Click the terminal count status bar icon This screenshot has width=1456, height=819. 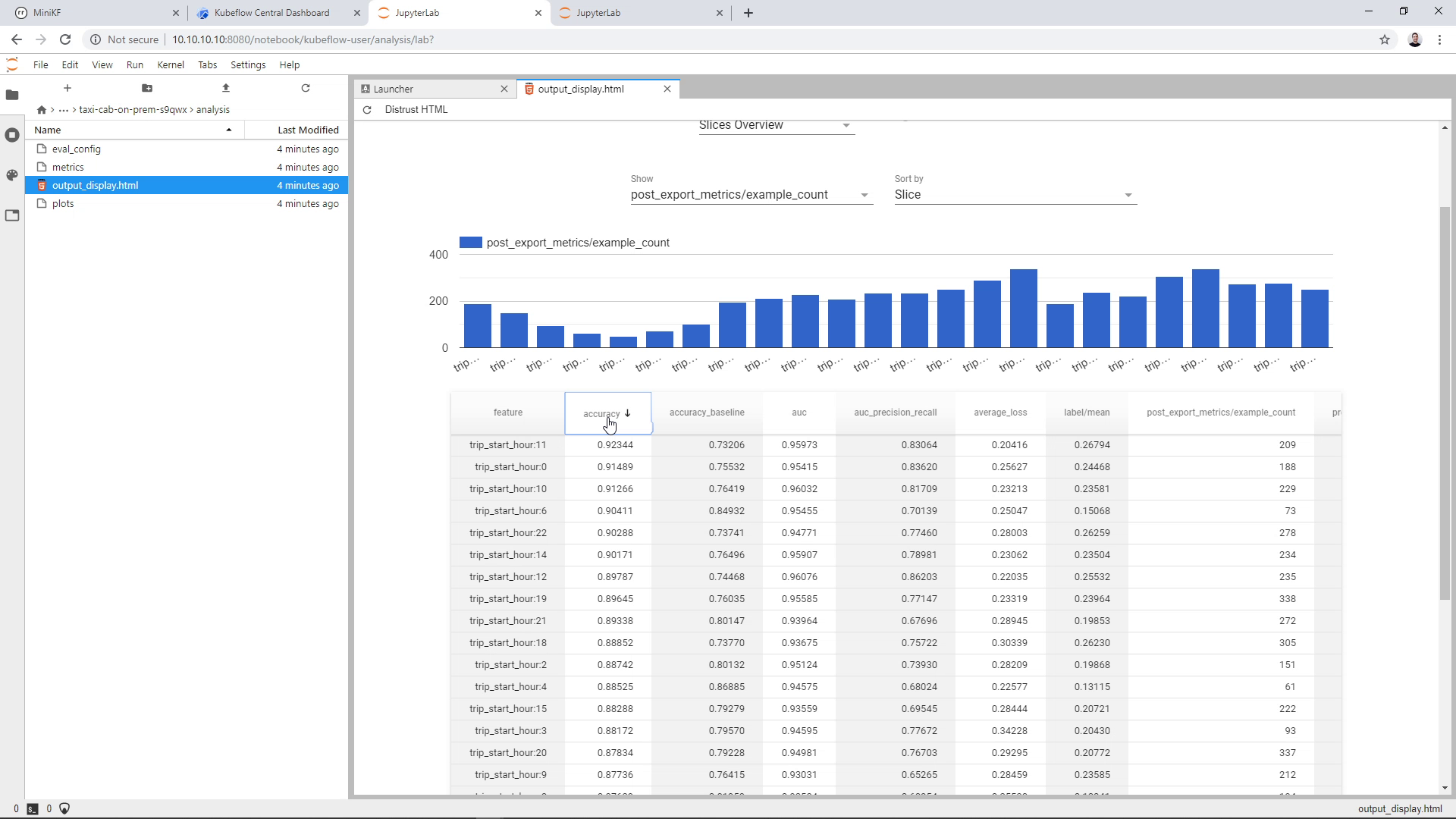coord(33,809)
